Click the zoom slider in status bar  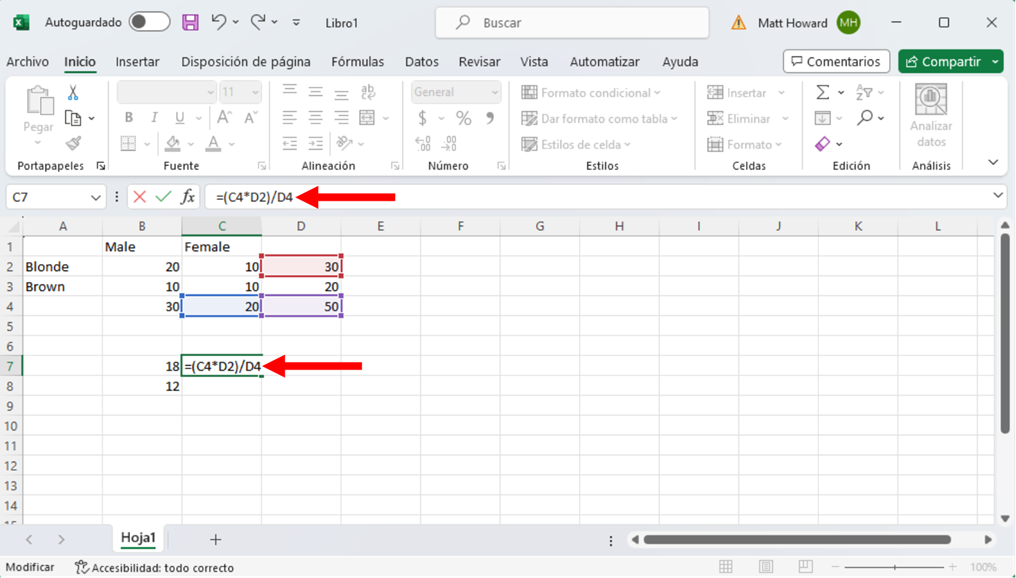coord(895,567)
